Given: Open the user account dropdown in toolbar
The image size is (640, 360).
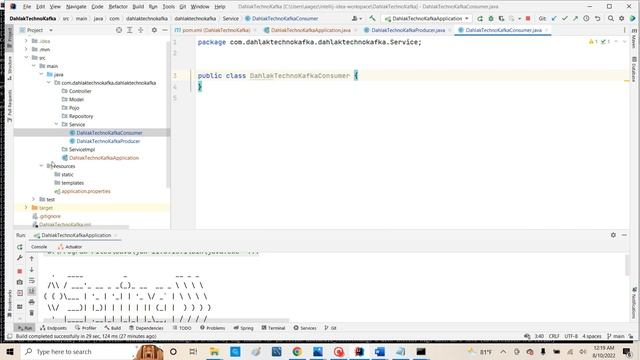Looking at the screenshot, I should pos(357,18).
